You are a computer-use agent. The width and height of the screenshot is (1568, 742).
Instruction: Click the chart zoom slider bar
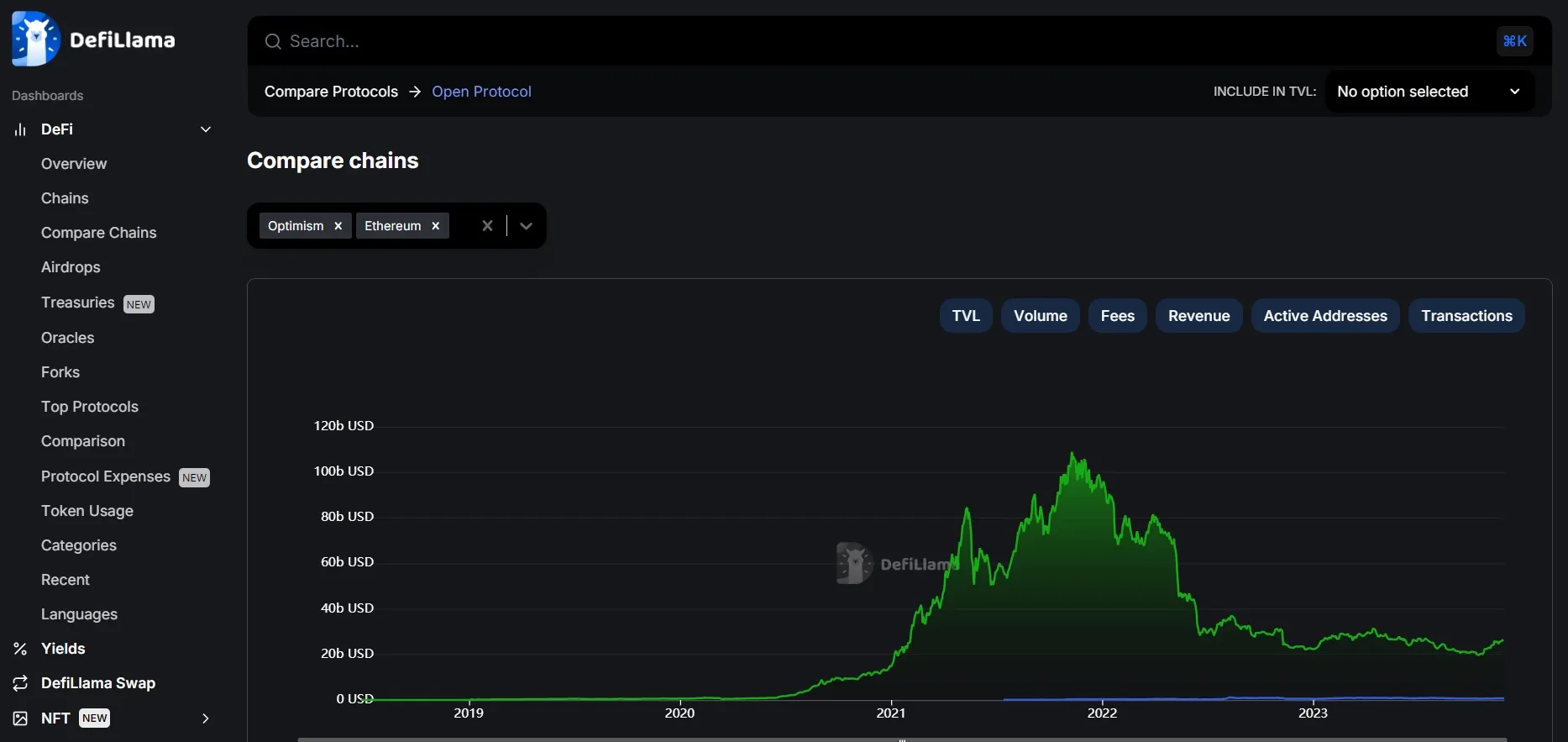click(902, 739)
